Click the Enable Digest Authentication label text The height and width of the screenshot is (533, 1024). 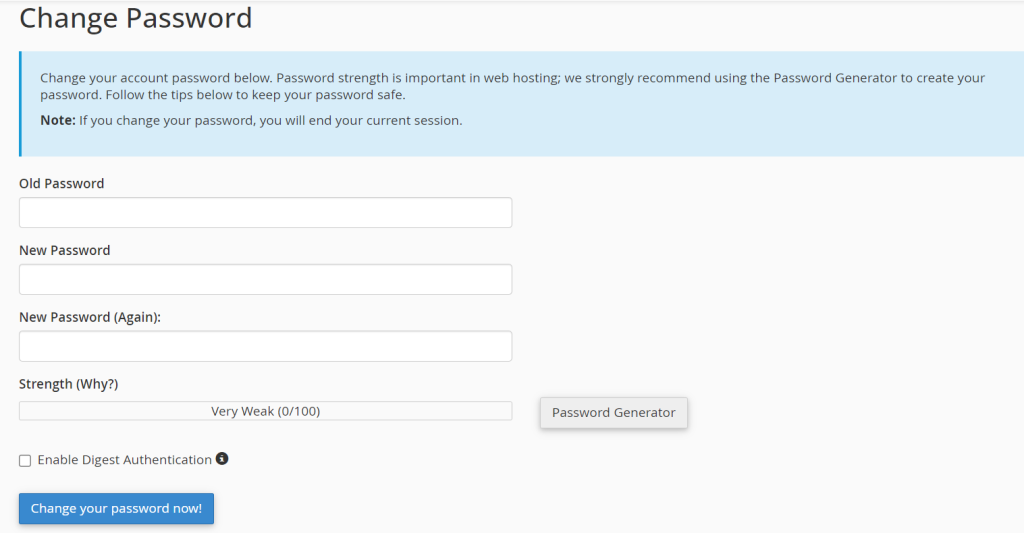[x=125, y=460]
